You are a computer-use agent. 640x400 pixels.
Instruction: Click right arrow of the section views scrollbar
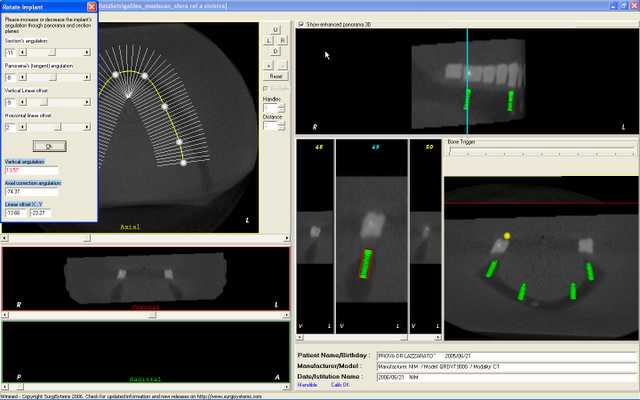[438, 338]
